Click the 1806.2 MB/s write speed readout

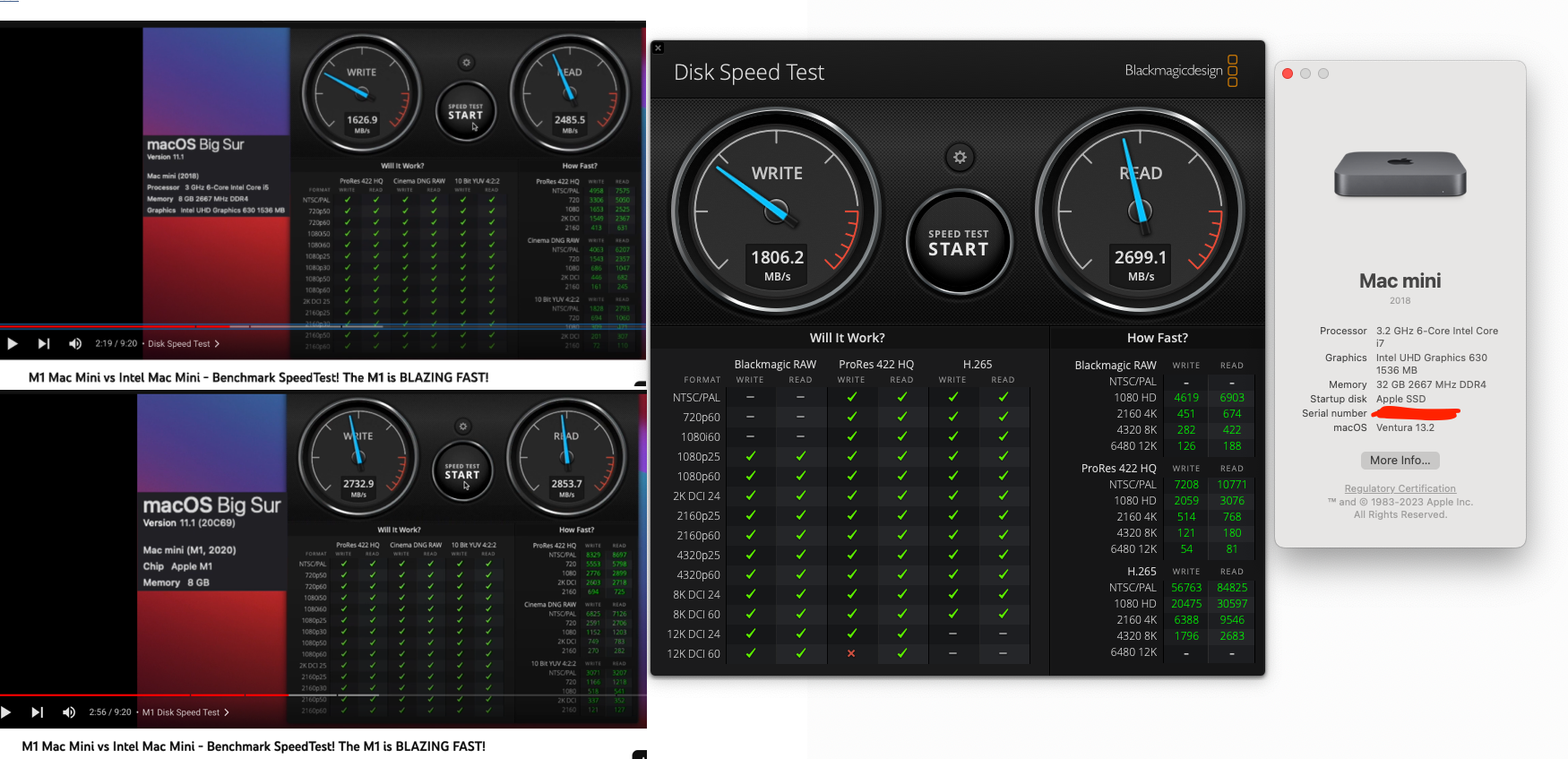[777, 265]
